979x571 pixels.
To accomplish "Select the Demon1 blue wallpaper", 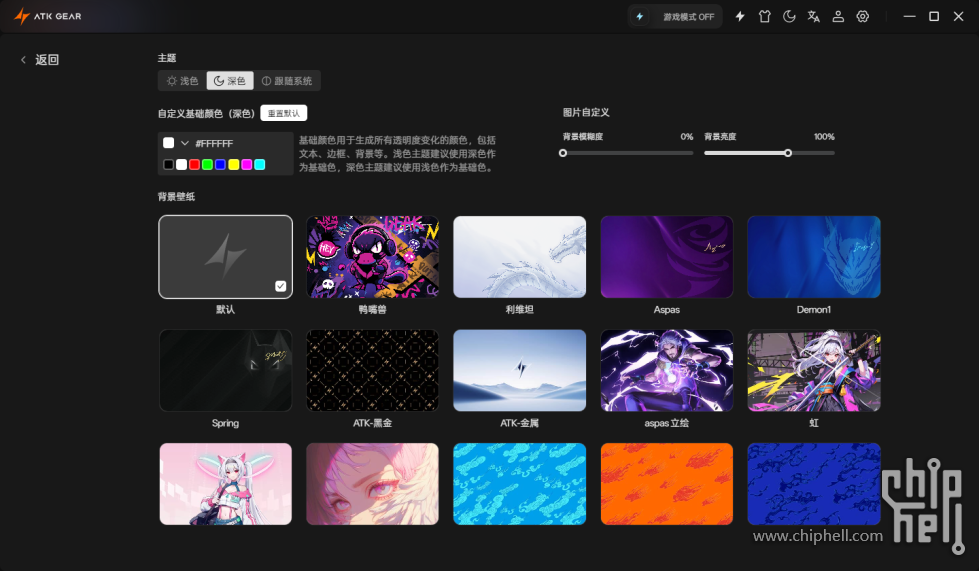I will [x=814, y=257].
